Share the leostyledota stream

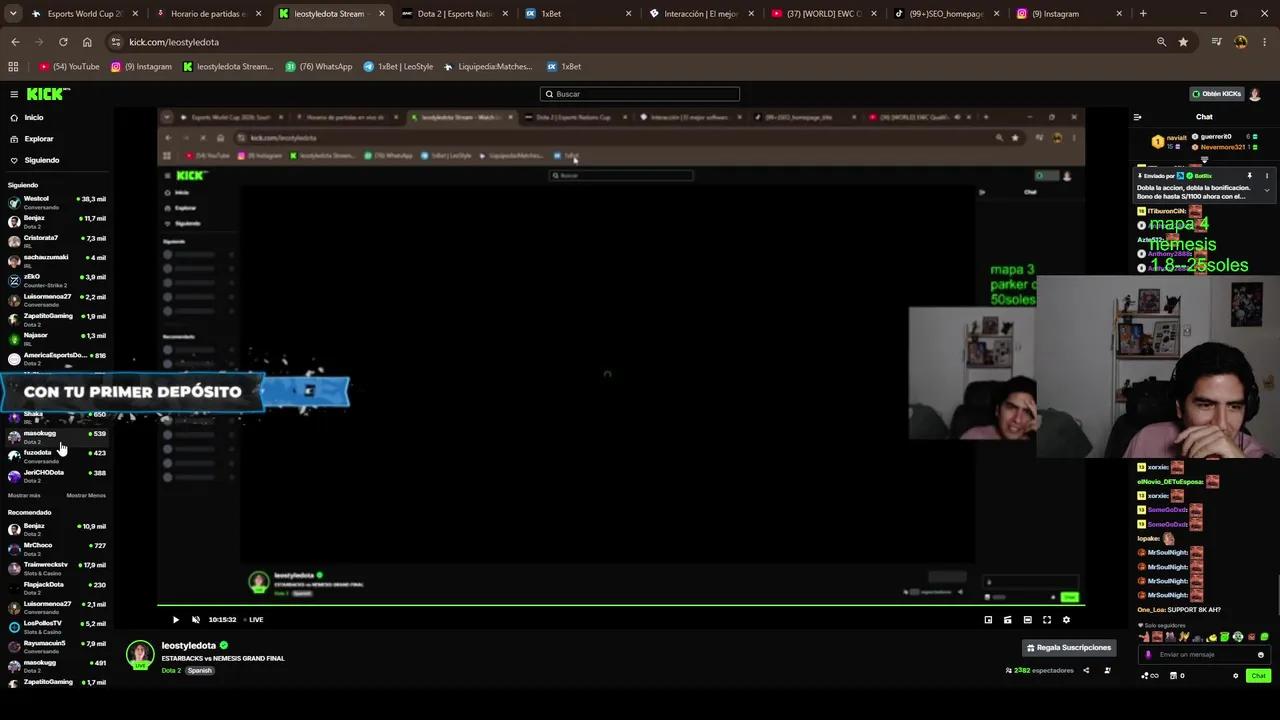coord(1086,670)
